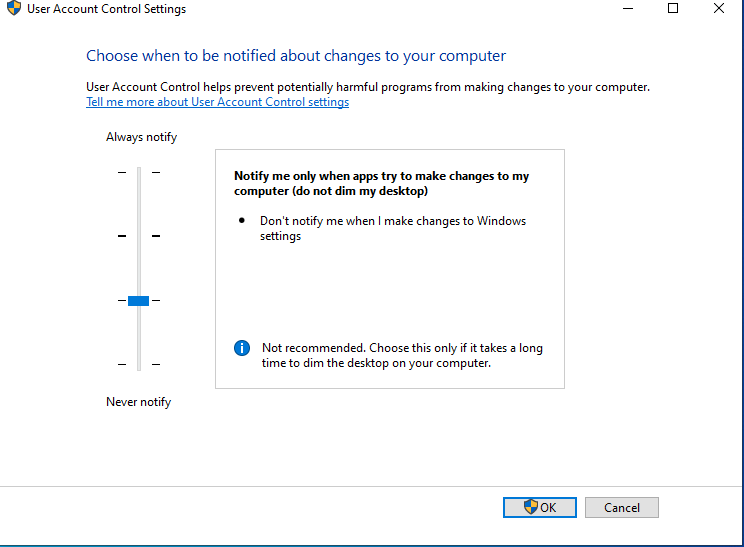Click the heading 'Choose when to be notified'
Image resolution: width=744 pixels, height=547 pixels.
point(296,56)
